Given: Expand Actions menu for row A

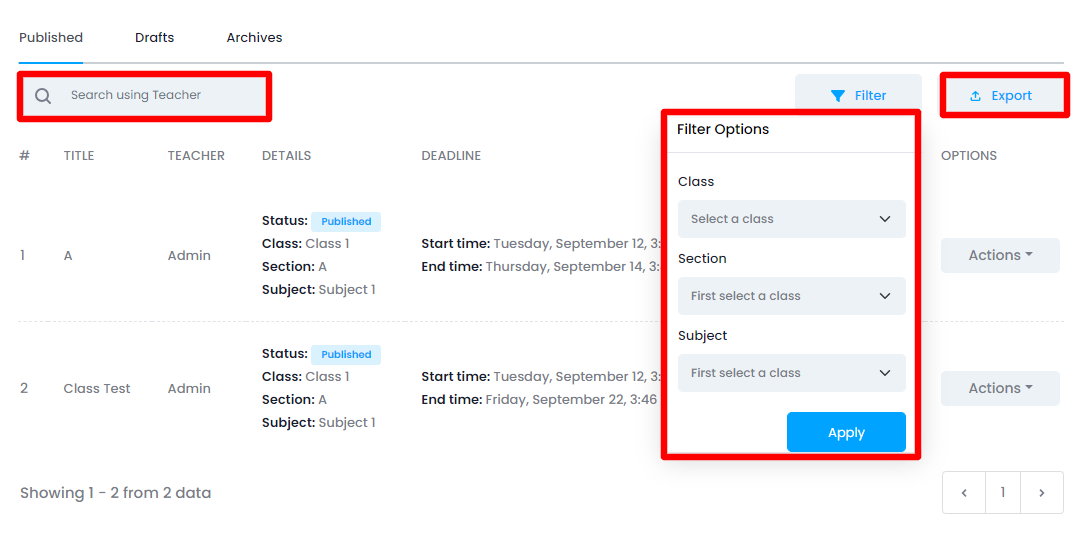Looking at the screenshot, I should tap(1000, 255).
